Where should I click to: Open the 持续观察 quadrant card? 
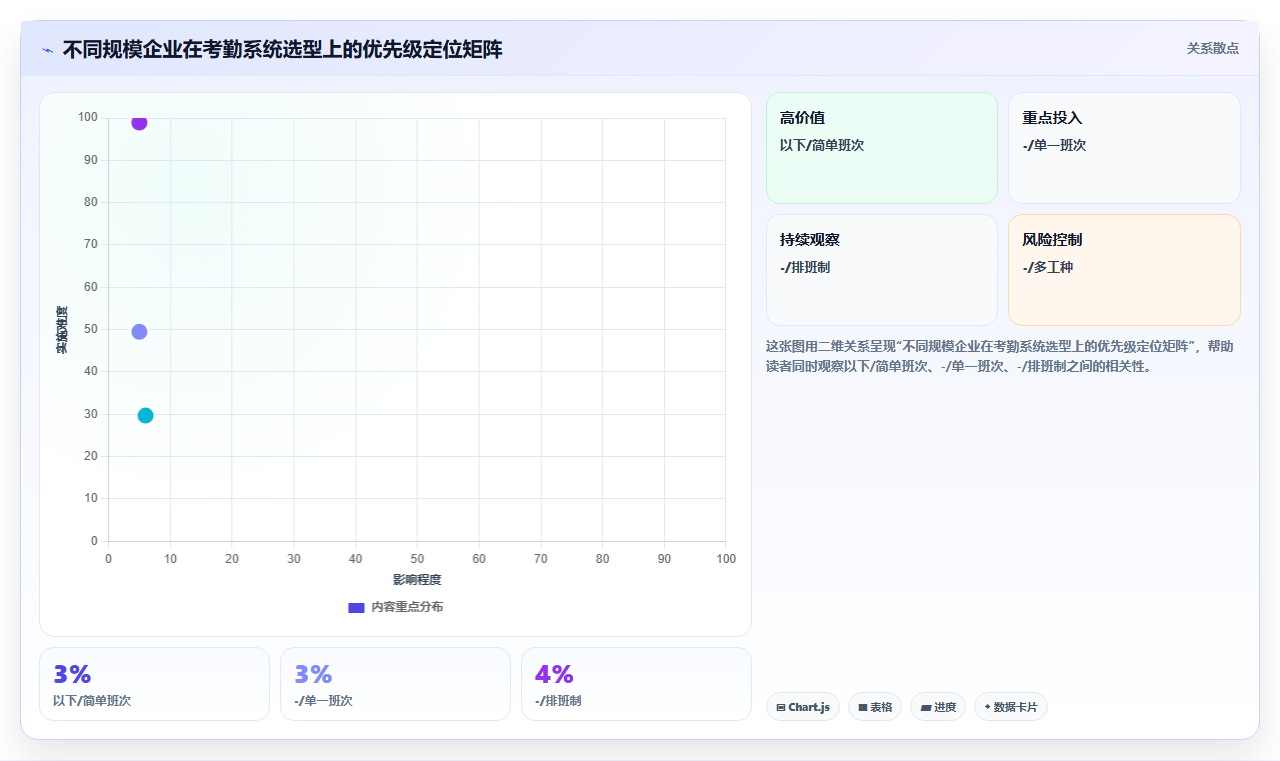(x=882, y=270)
